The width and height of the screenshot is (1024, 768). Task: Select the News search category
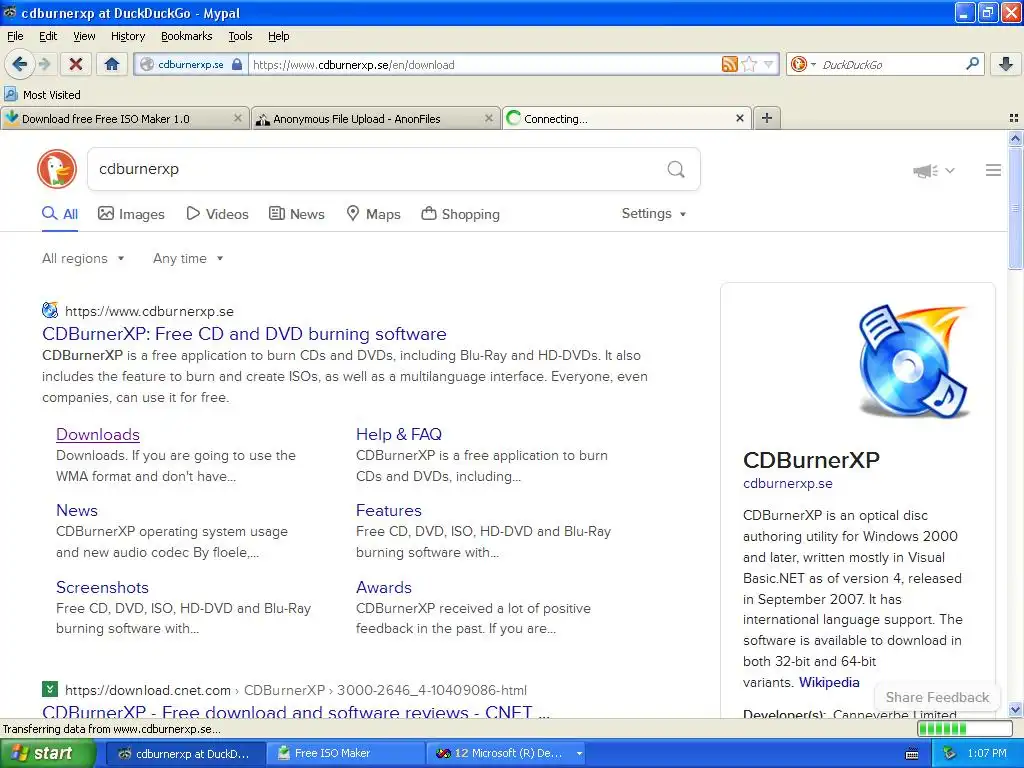297,214
